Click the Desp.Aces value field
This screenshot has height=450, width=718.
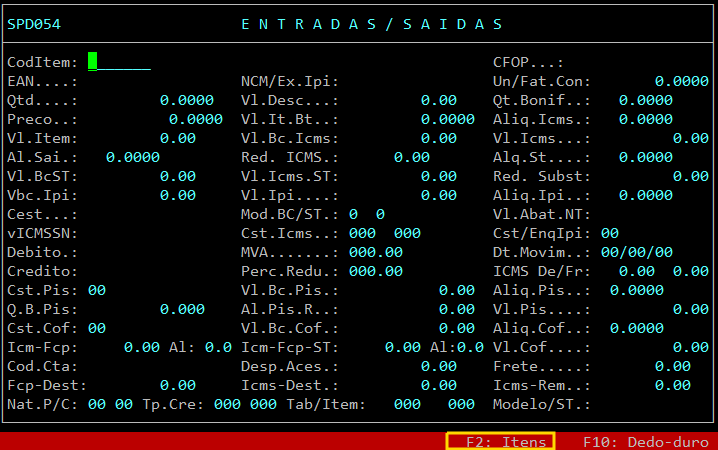point(438,366)
